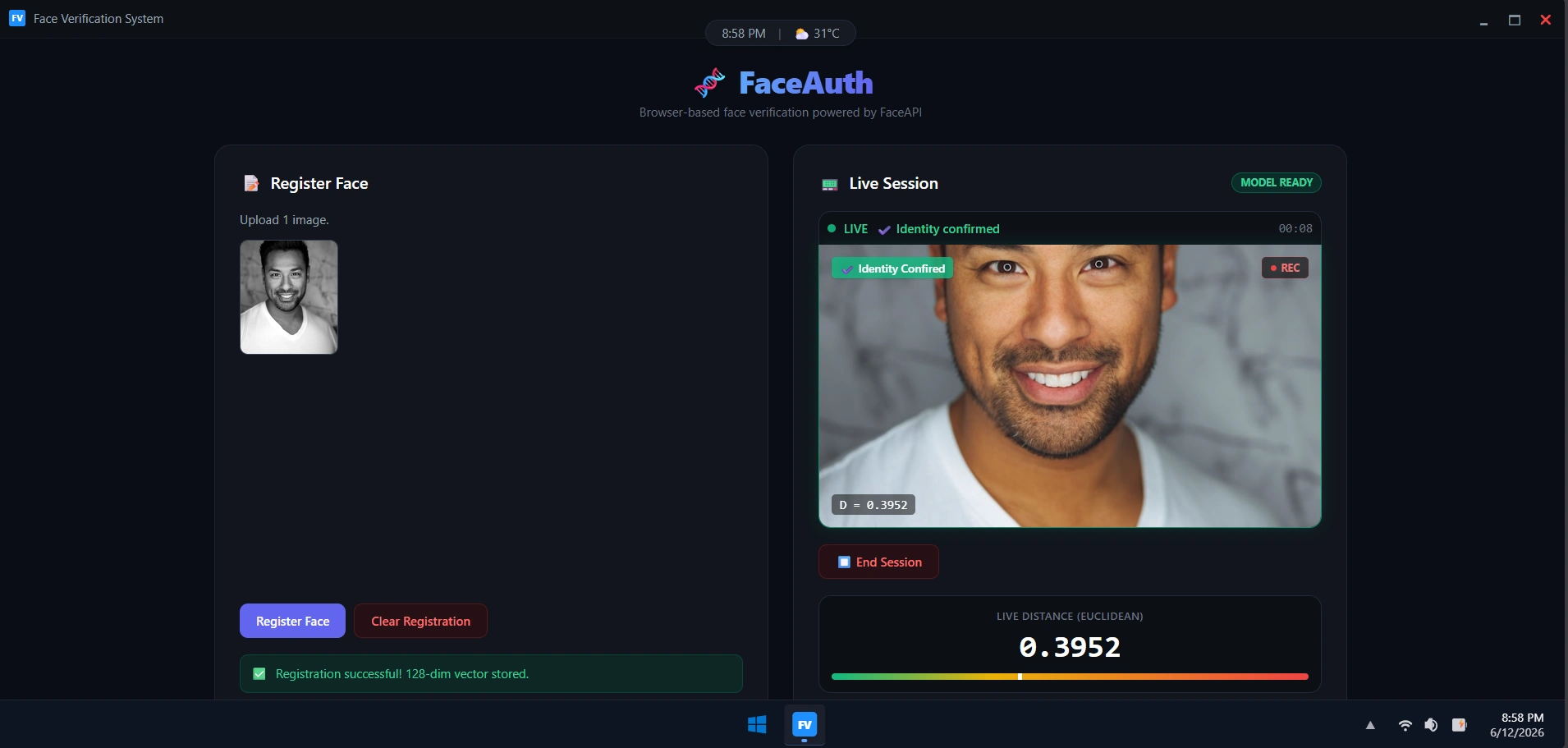
Task: Show hidden system tray icons
Action: pyautogui.click(x=1370, y=725)
